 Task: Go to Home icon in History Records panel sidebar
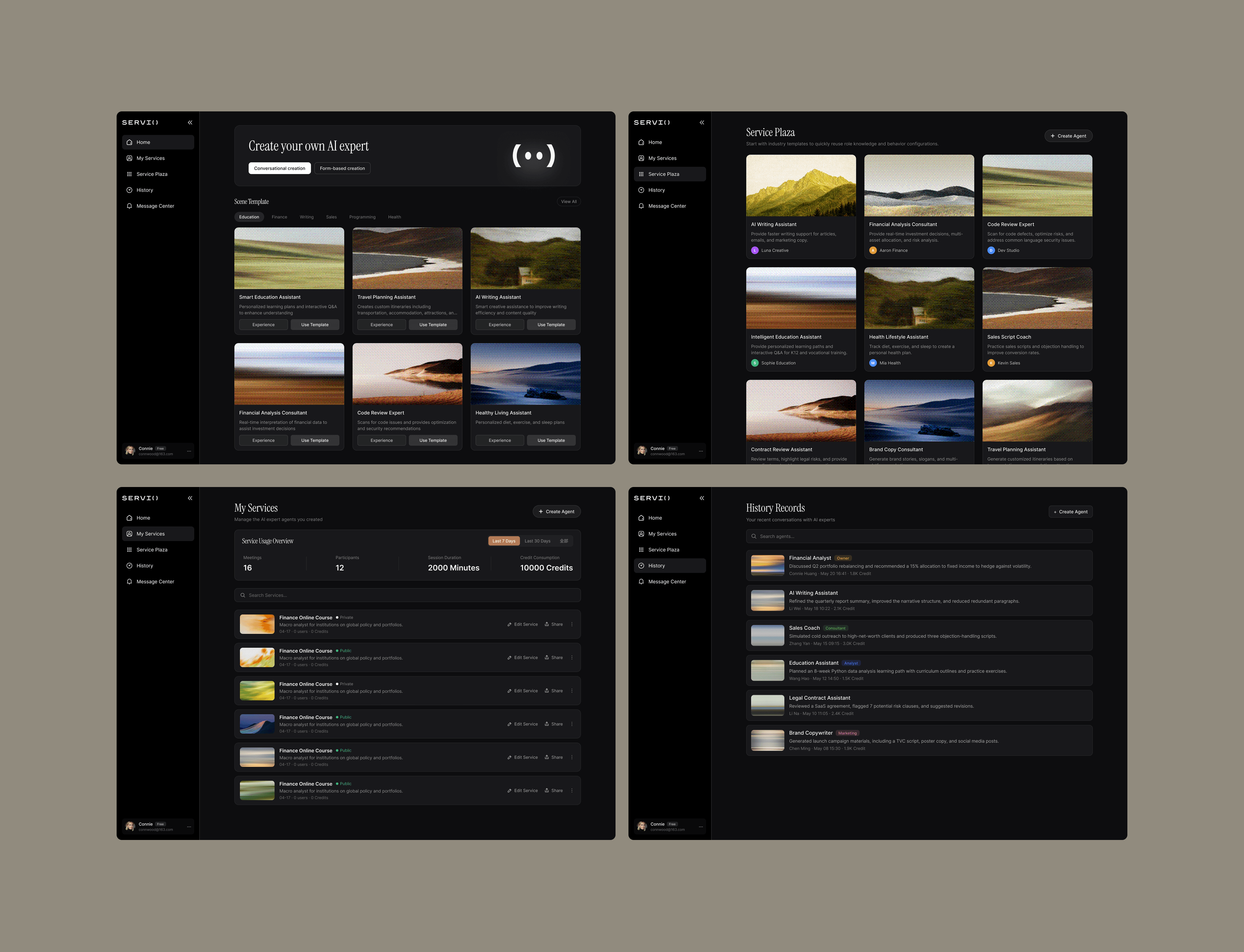641,518
